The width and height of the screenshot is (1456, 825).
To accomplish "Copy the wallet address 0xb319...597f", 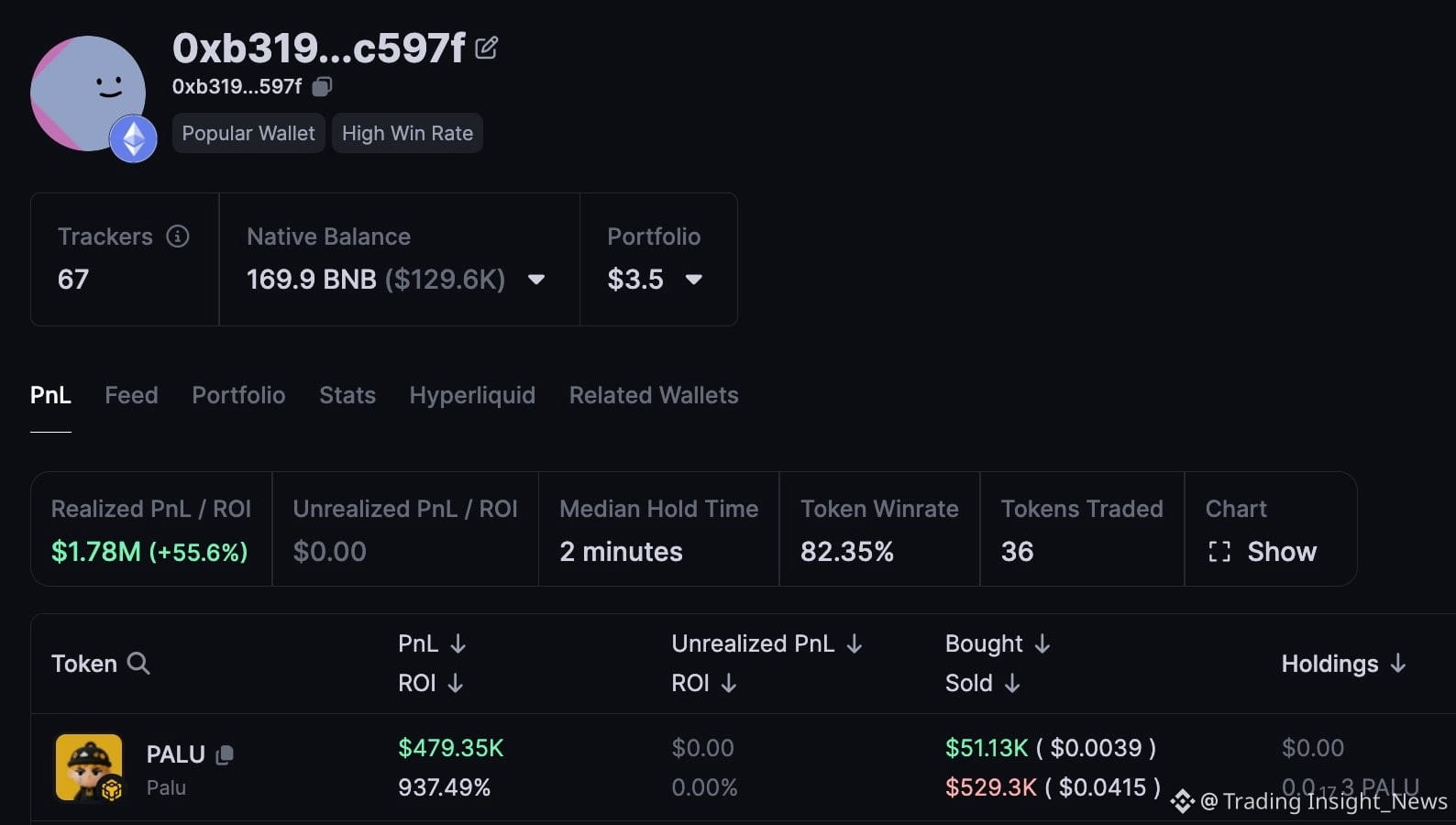I will click(322, 86).
